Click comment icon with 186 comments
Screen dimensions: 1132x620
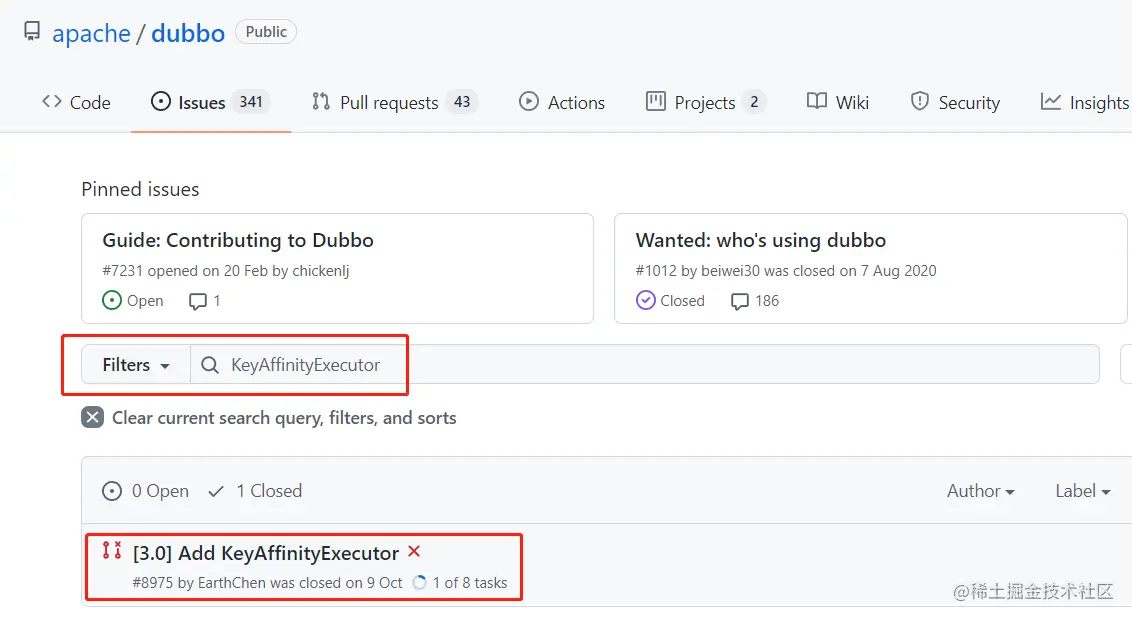[x=739, y=301]
